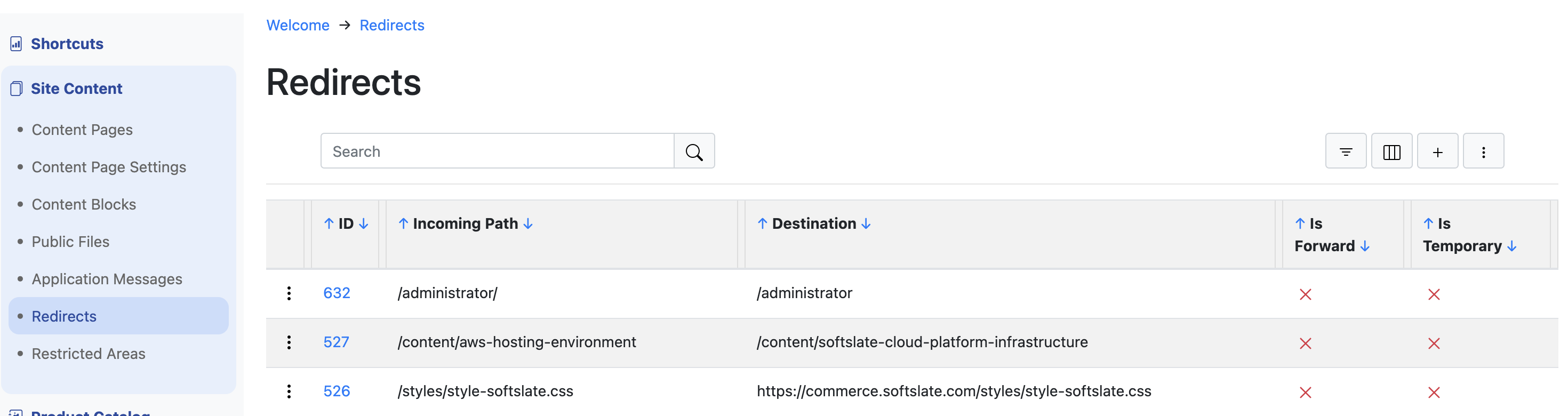Viewport: 1568px width, 416px height.
Task: Navigate to Content Blocks
Action: [x=84, y=204]
